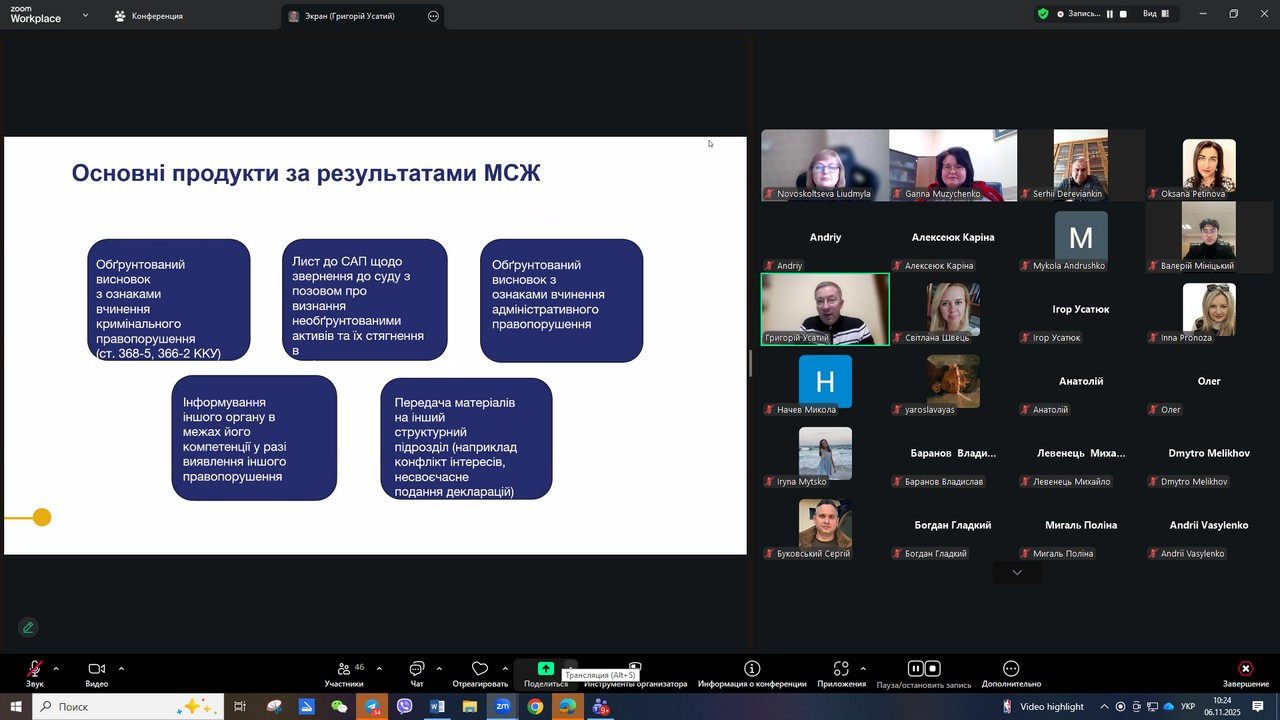Click the green Поделиться share screen button
This screenshot has width=1280, height=720.
(545, 669)
